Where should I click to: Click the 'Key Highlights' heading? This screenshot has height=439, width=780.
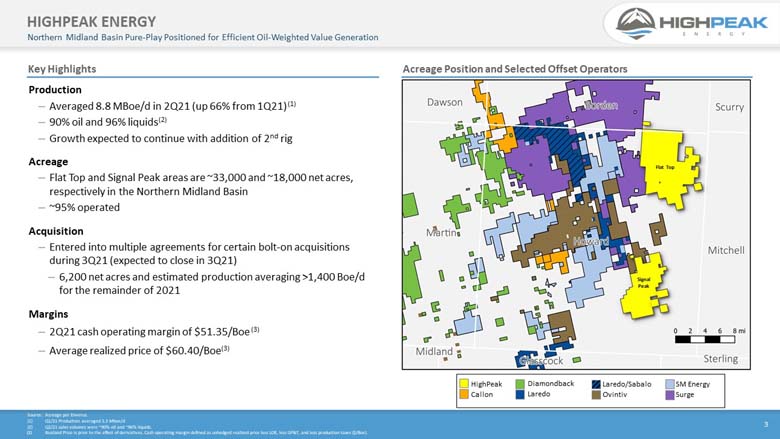coord(62,69)
